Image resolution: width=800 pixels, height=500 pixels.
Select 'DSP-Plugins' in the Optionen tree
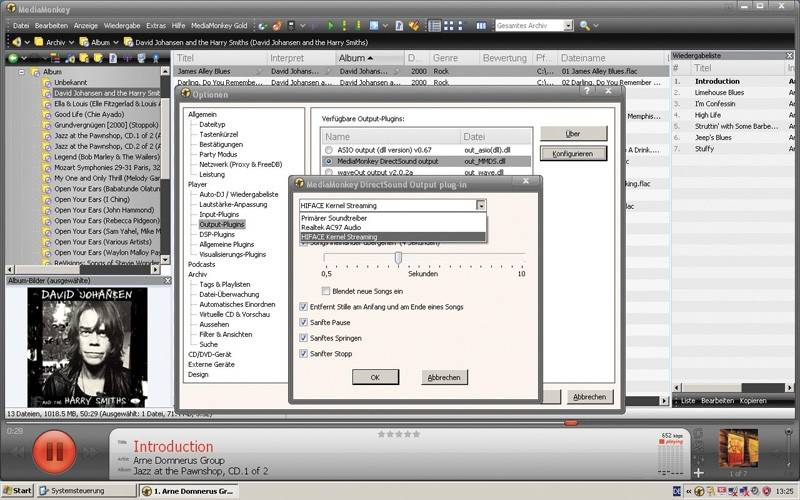[217, 234]
